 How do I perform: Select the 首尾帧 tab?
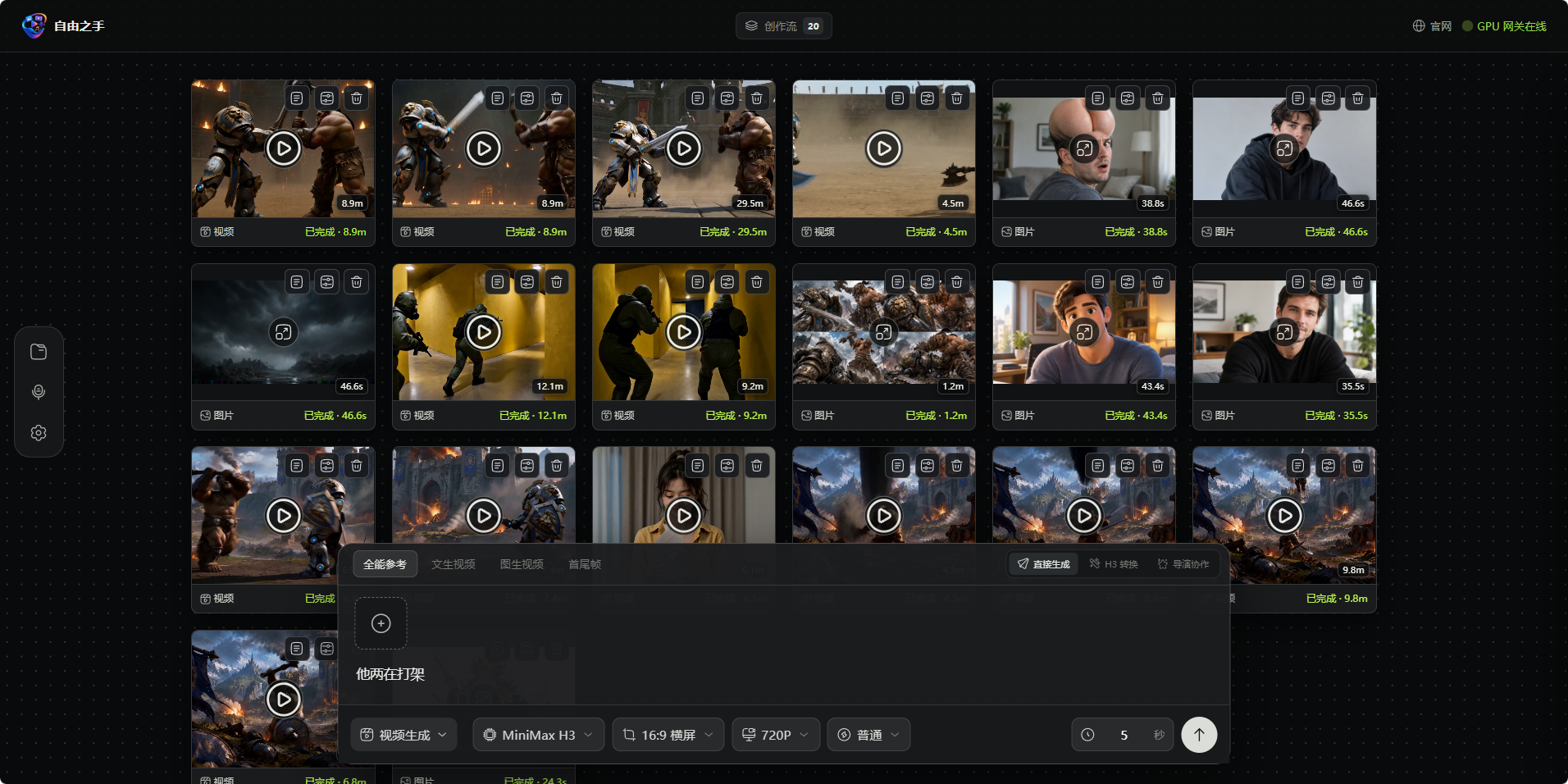[585, 564]
